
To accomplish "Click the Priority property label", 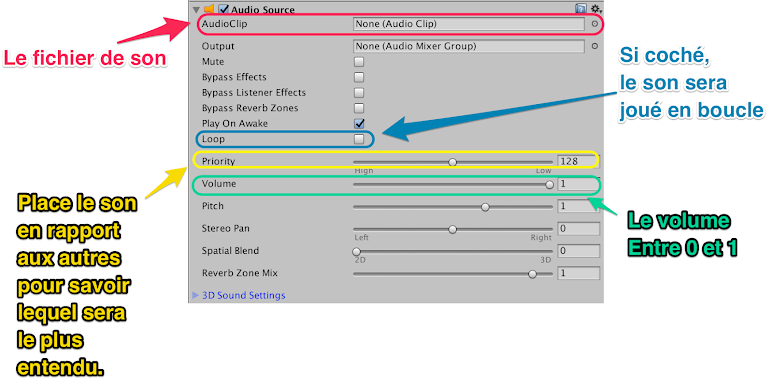I will pos(218,161).
